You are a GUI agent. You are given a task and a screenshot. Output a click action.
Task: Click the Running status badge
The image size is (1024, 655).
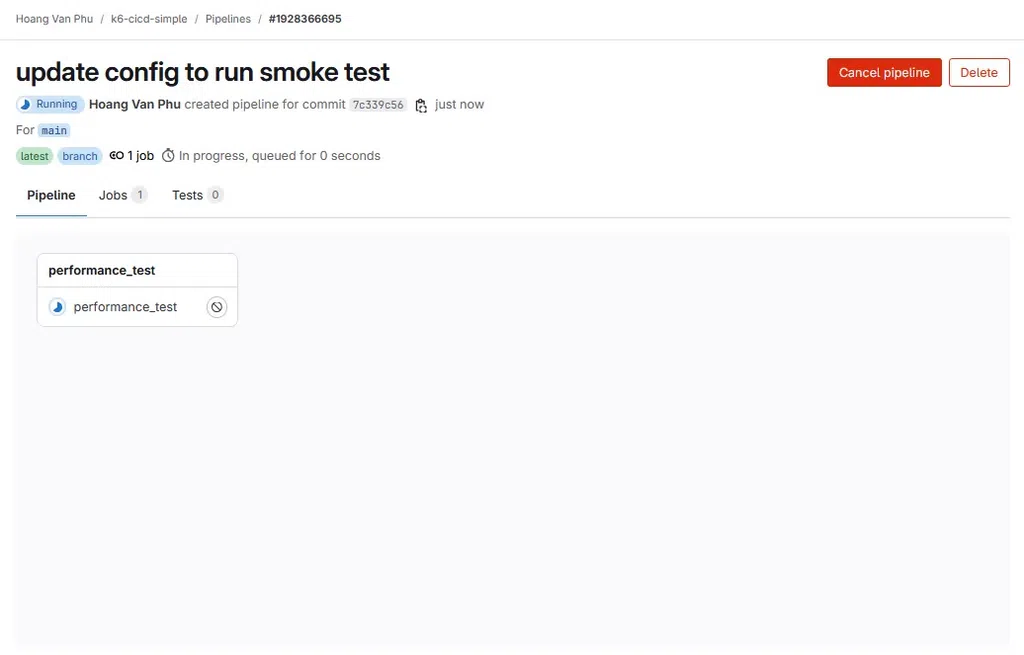click(50, 104)
